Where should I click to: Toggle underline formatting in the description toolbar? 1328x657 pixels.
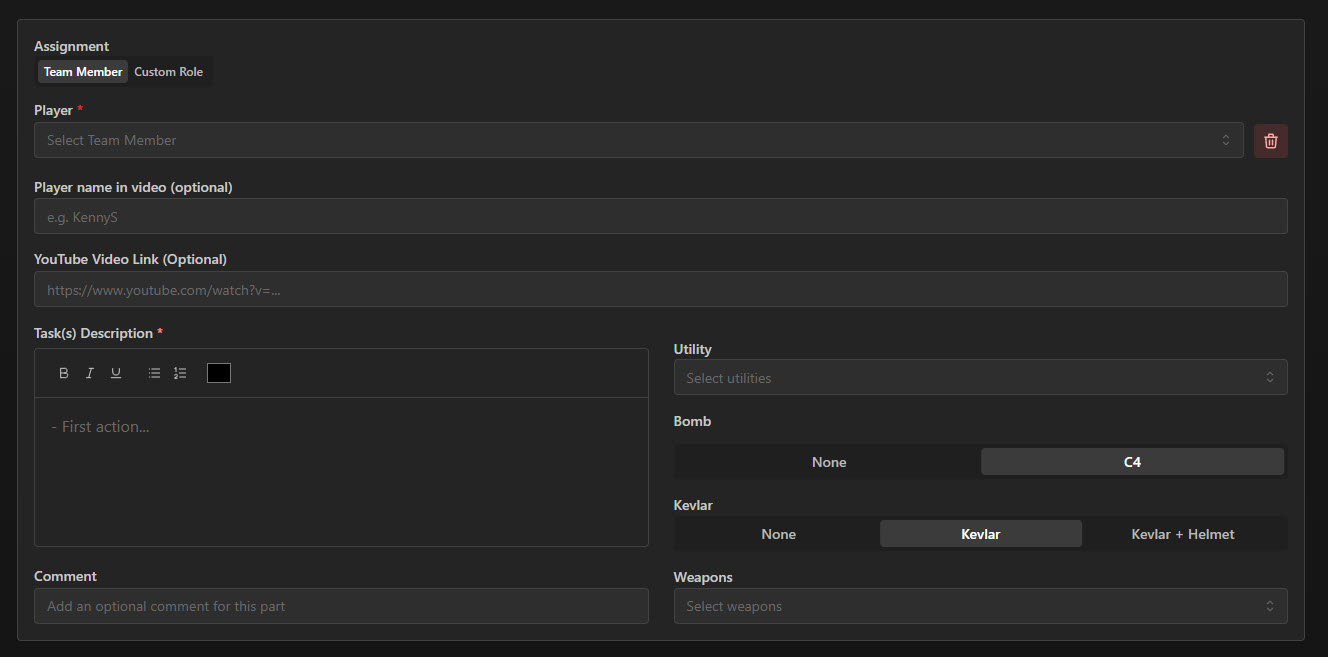tap(115, 372)
